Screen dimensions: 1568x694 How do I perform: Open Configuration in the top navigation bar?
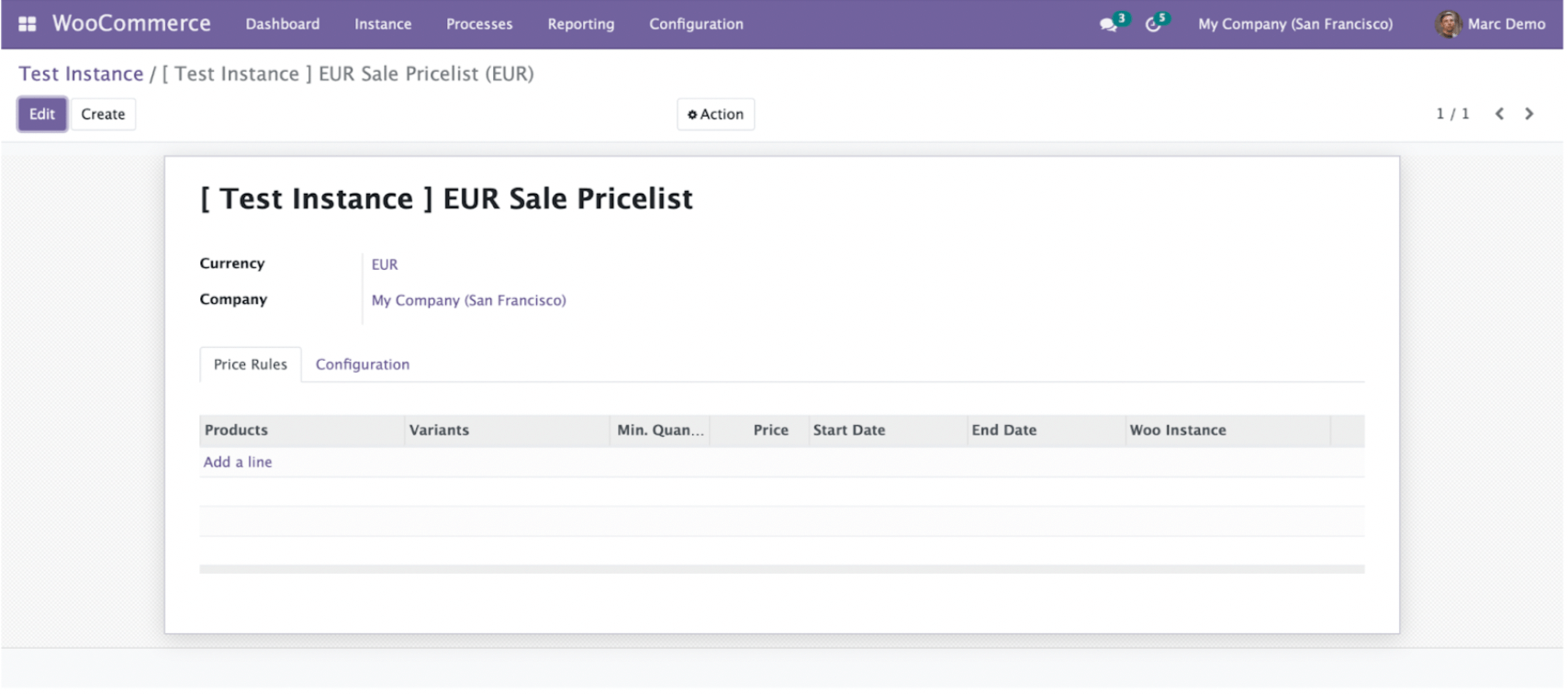696,24
